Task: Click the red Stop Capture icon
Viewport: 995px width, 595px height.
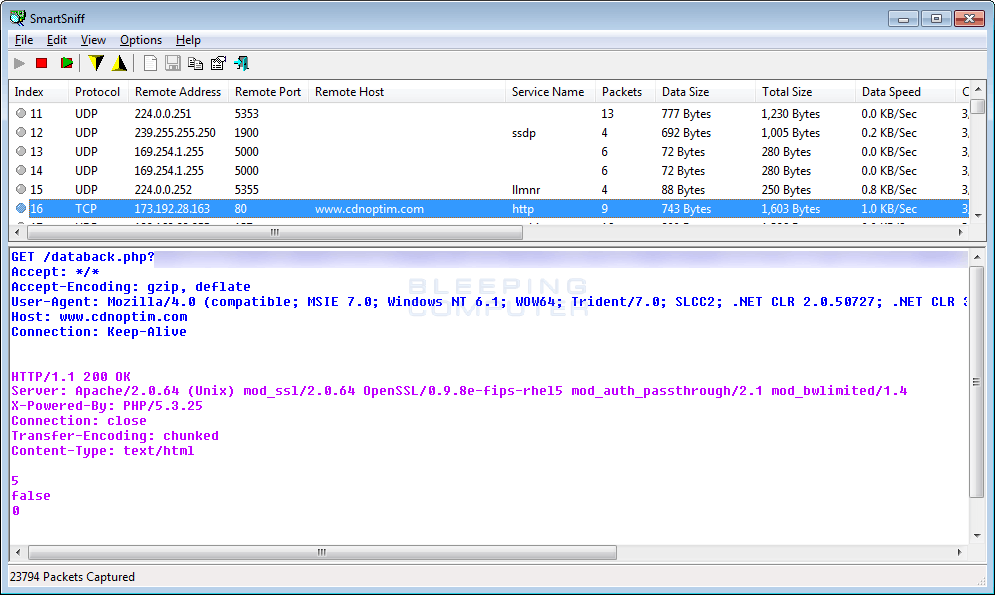Action: point(42,63)
